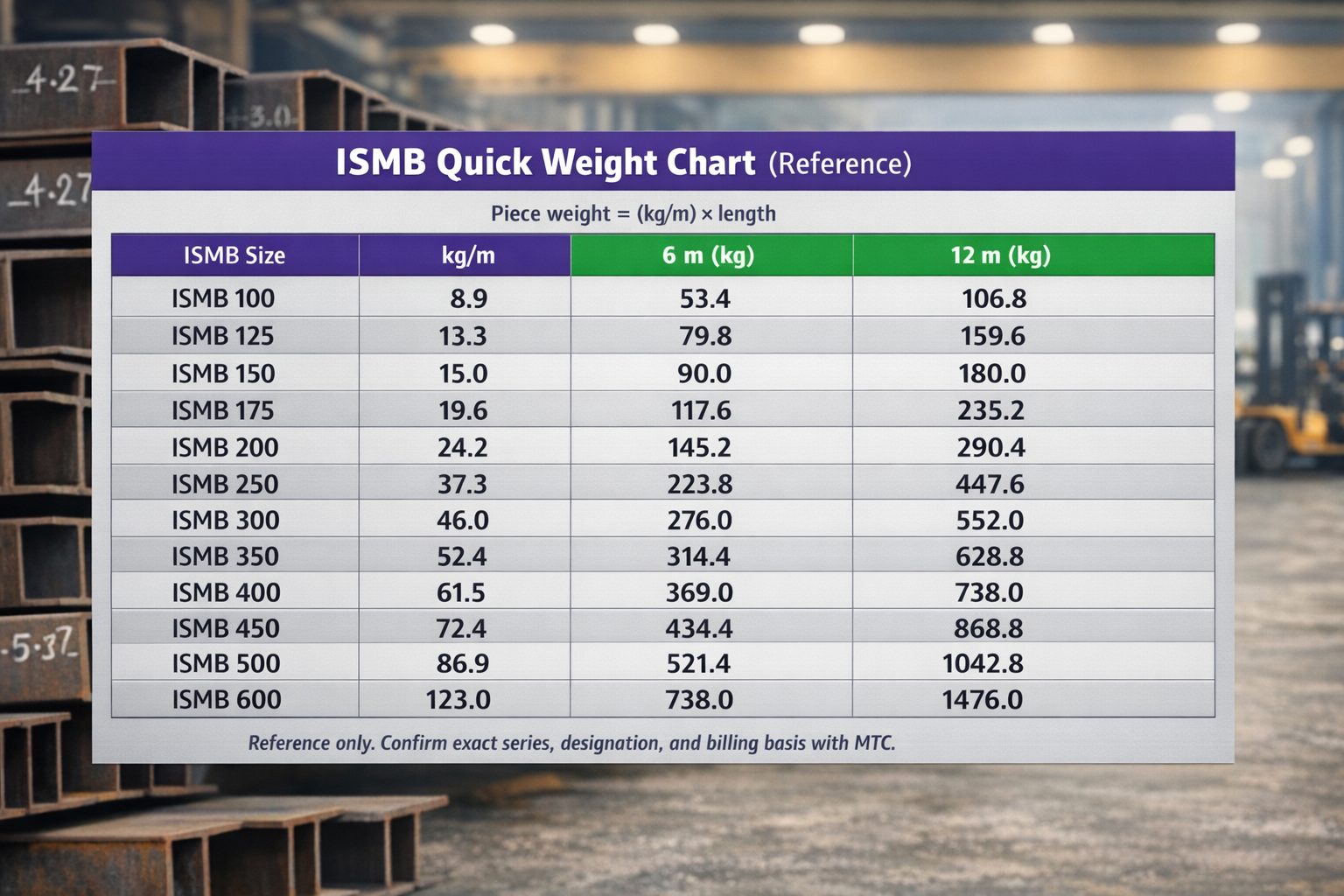Click the 117.6 cell for ISMB 175

(701, 410)
